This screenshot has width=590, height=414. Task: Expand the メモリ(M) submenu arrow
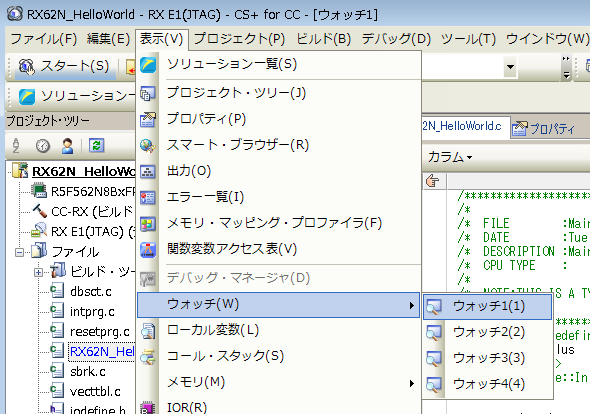[412, 384]
